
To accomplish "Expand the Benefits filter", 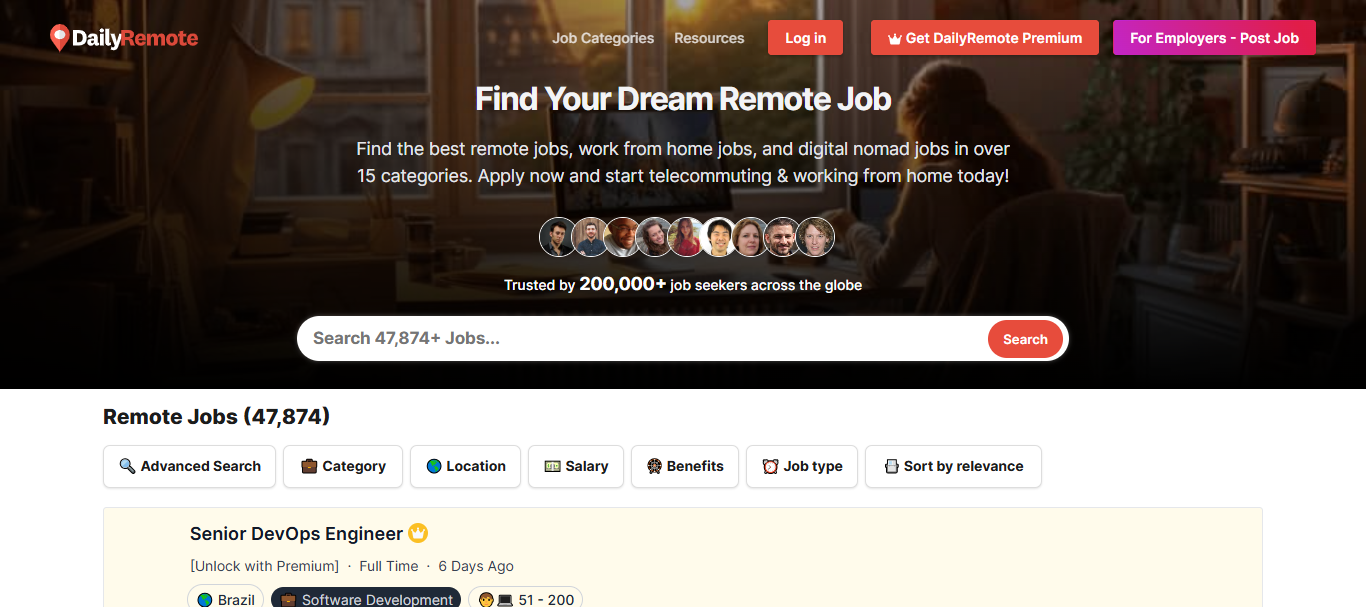I will point(685,466).
